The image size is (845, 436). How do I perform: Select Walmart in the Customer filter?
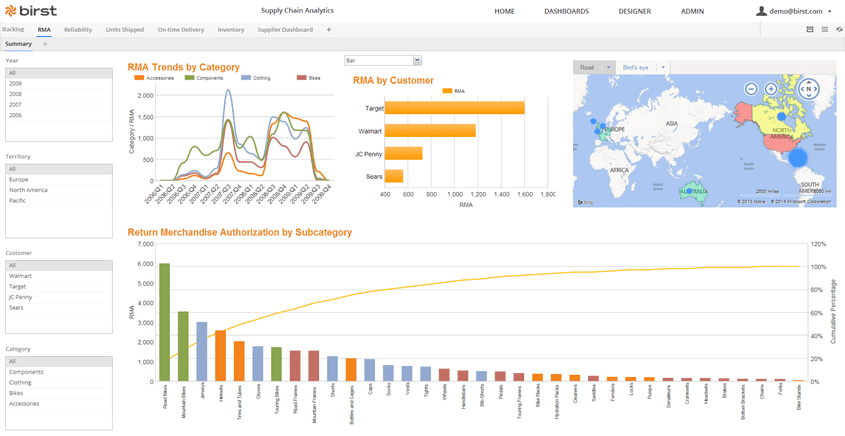[59, 276]
